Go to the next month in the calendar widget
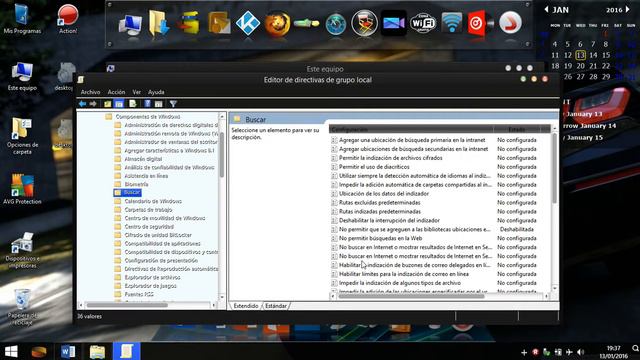This screenshot has height=360, width=640. 628,9
